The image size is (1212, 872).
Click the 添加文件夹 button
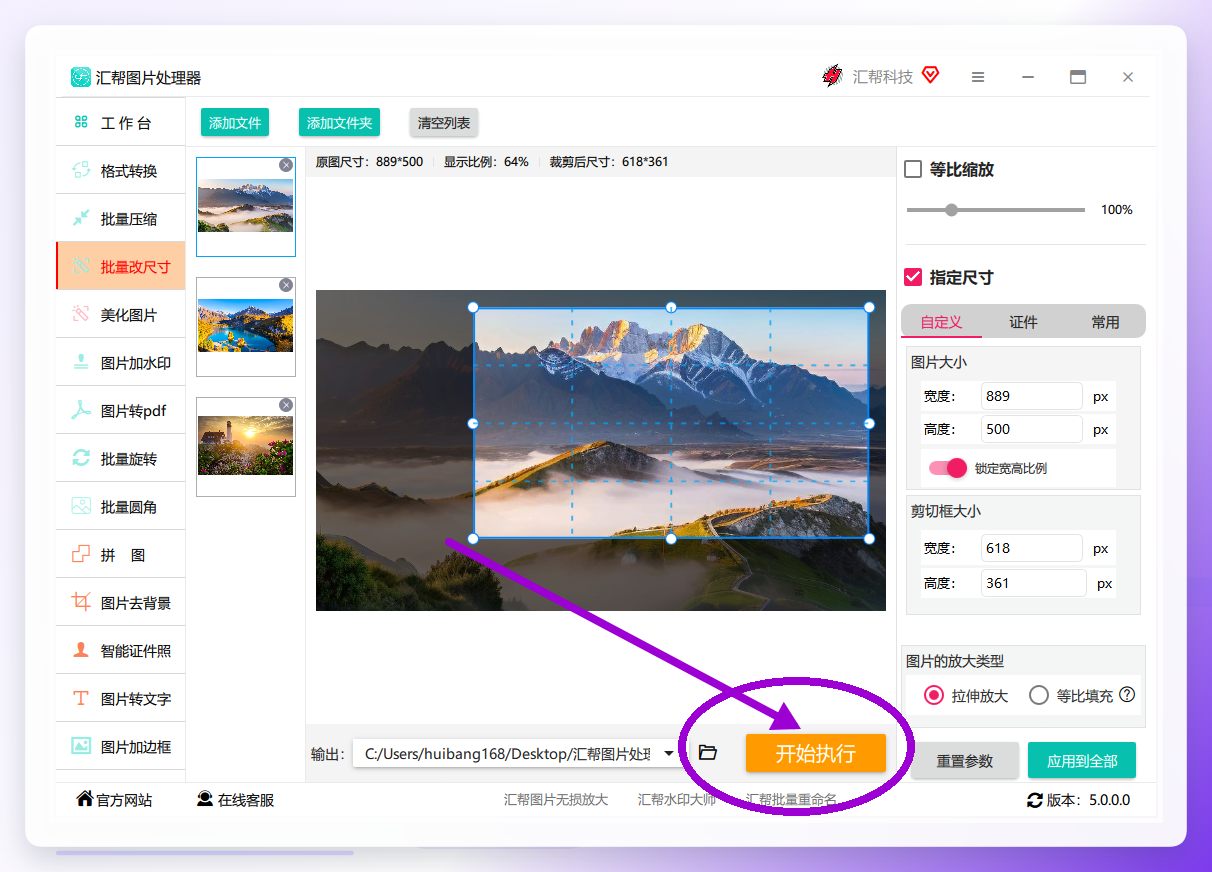click(x=340, y=123)
